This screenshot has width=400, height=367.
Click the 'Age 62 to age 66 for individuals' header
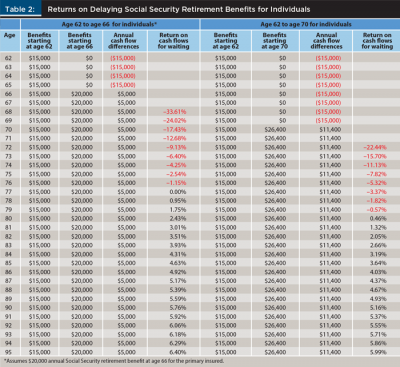click(109, 24)
